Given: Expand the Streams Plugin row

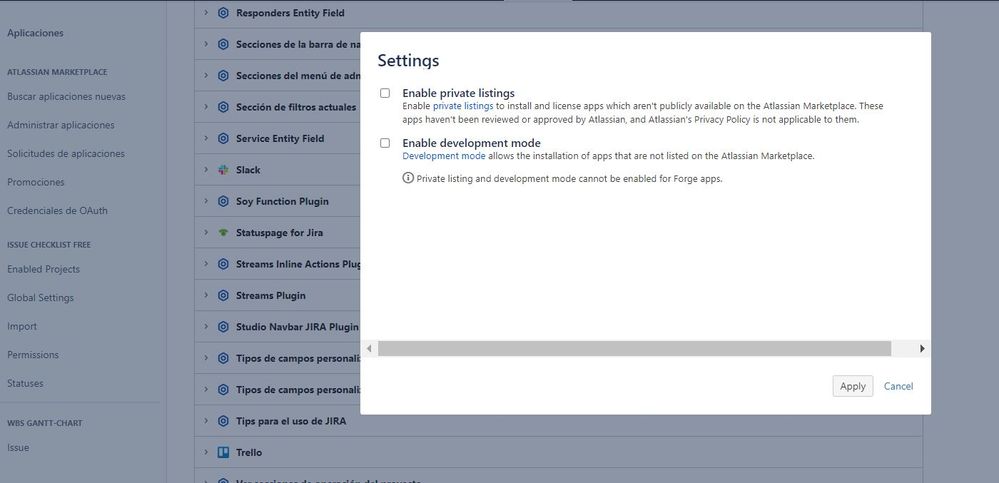Looking at the screenshot, I should point(206,295).
